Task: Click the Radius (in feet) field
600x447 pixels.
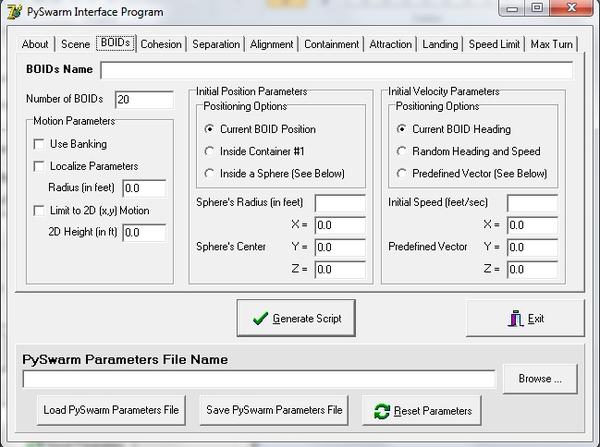Action: [144, 188]
